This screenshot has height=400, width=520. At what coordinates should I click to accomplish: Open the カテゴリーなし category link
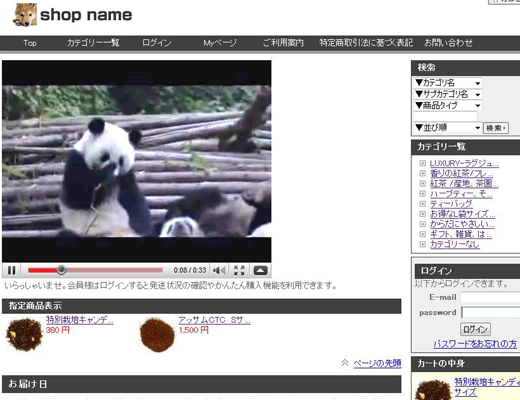click(455, 244)
